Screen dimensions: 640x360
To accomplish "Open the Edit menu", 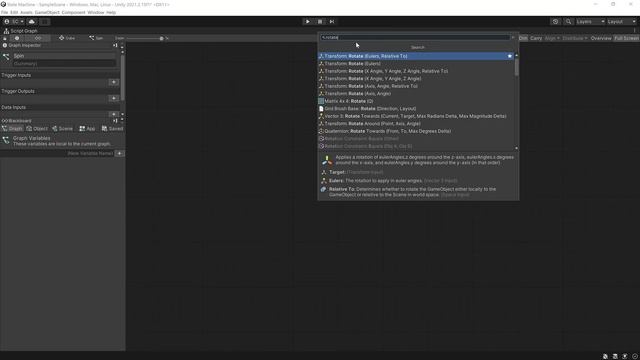I will tap(14, 13).
